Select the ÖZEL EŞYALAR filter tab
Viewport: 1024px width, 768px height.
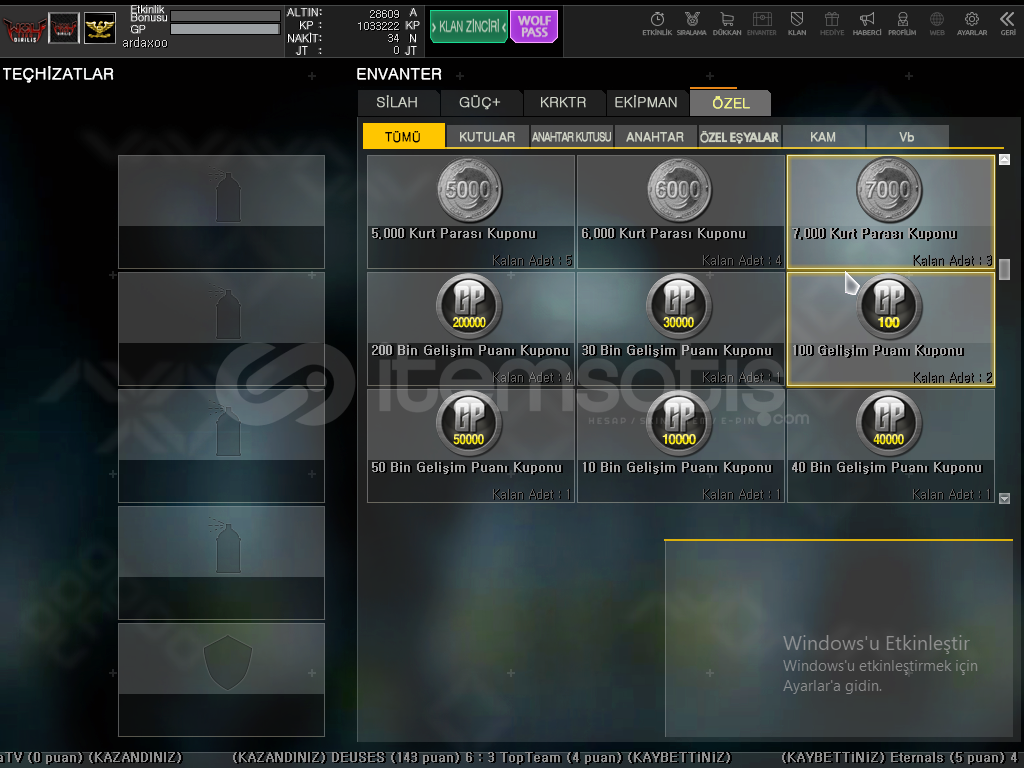tap(739, 137)
